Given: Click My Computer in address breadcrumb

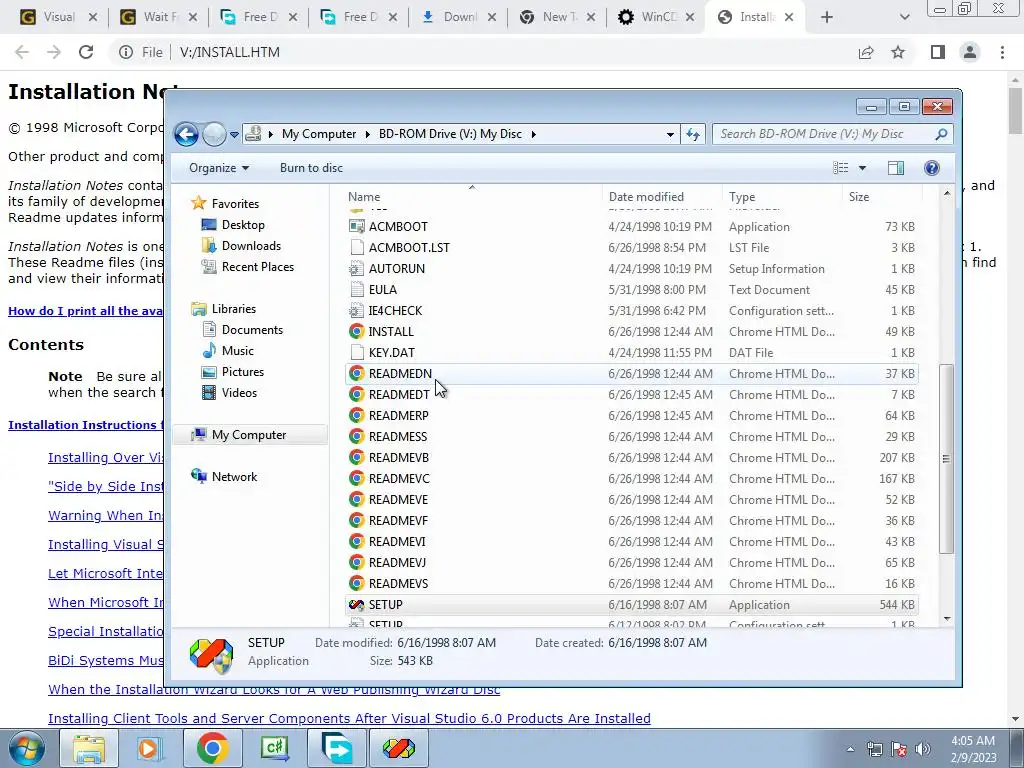Looking at the screenshot, I should (319, 134).
